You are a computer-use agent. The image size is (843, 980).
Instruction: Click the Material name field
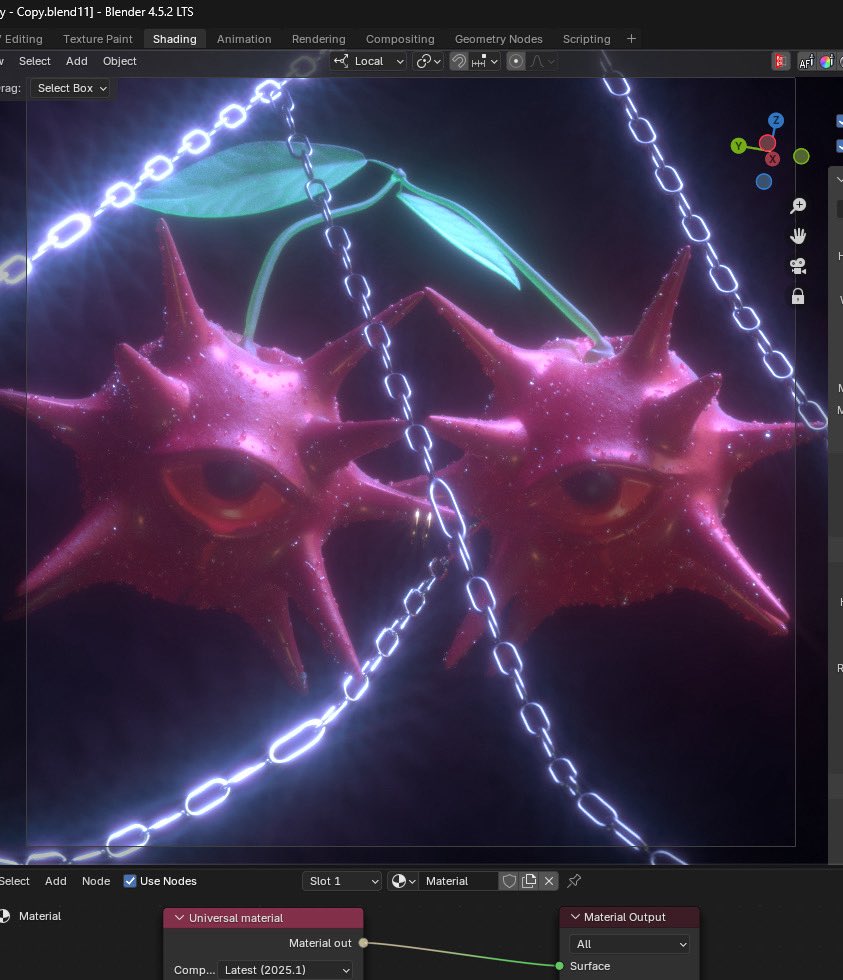[x=458, y=881]
